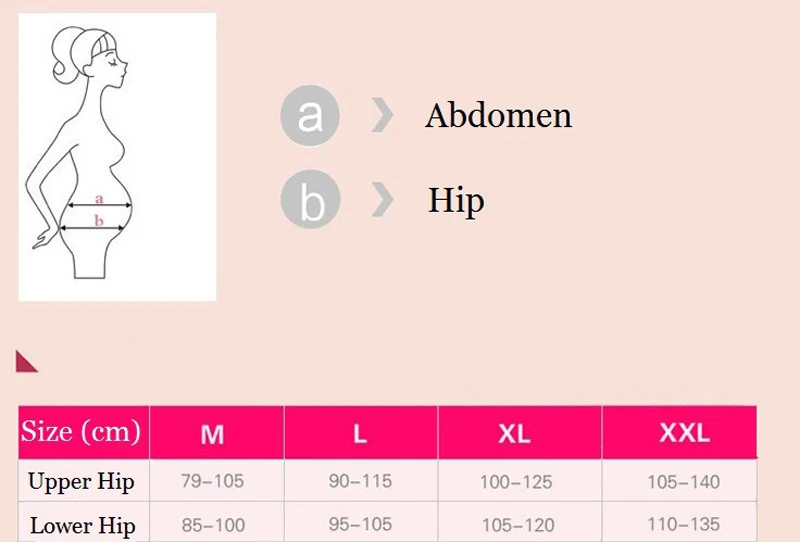This screenshot has width=800, height=542.
Task: Click the 85-100 Lower Hip value
Action: click(212, 525)
